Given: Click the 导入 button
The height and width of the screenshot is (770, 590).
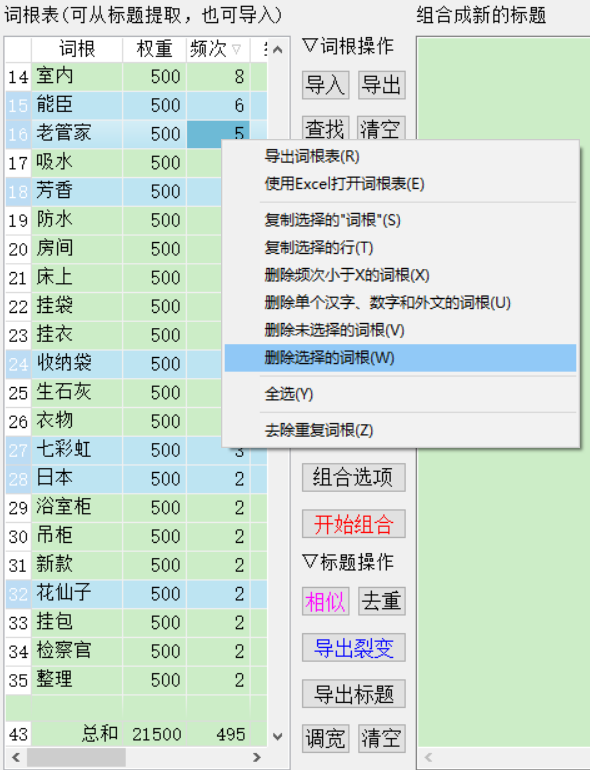Looking at the screenshot, I should click(x=325, y=85).
